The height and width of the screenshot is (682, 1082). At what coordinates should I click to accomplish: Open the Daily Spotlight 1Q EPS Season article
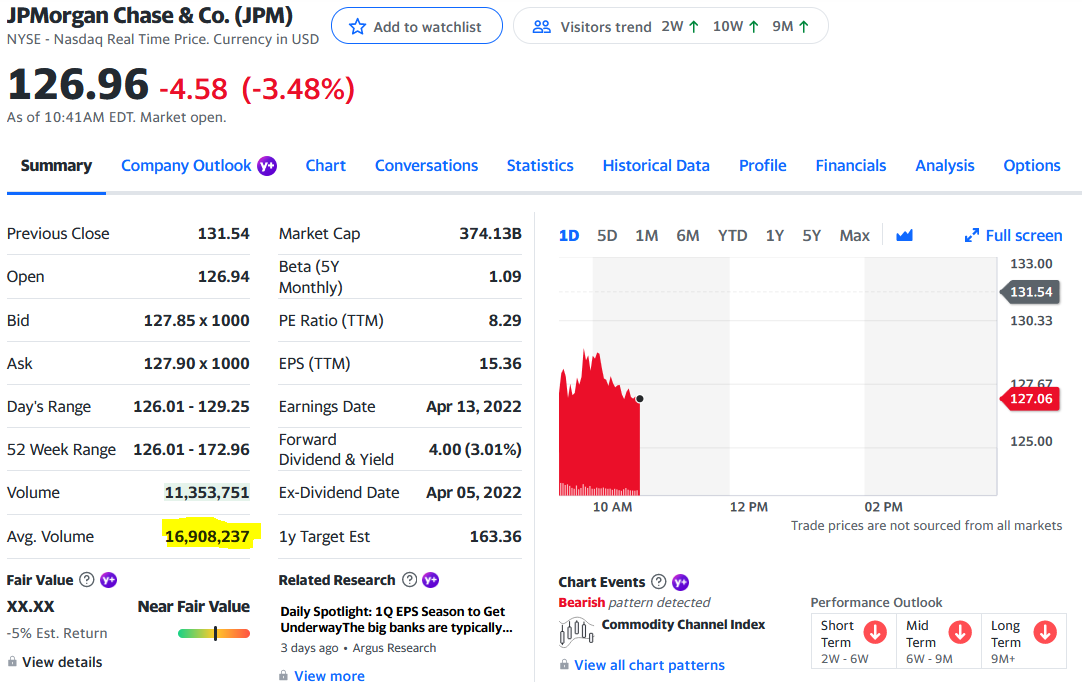(396, 619)
